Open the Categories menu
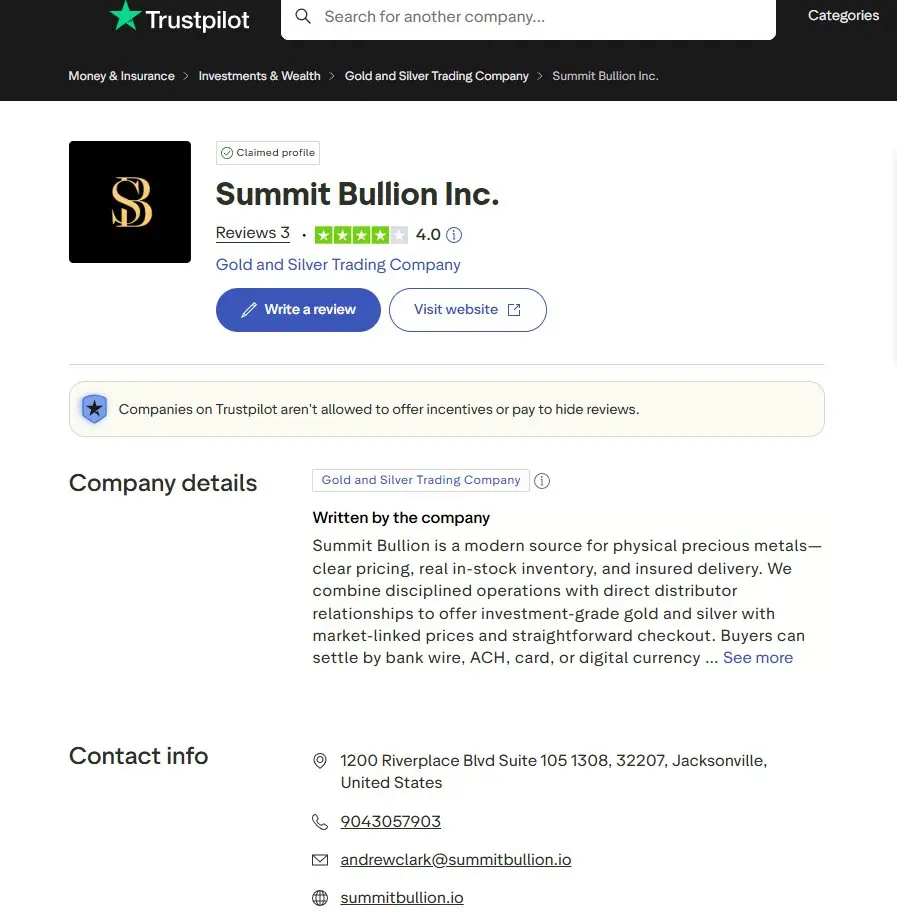 pos(843,16)
